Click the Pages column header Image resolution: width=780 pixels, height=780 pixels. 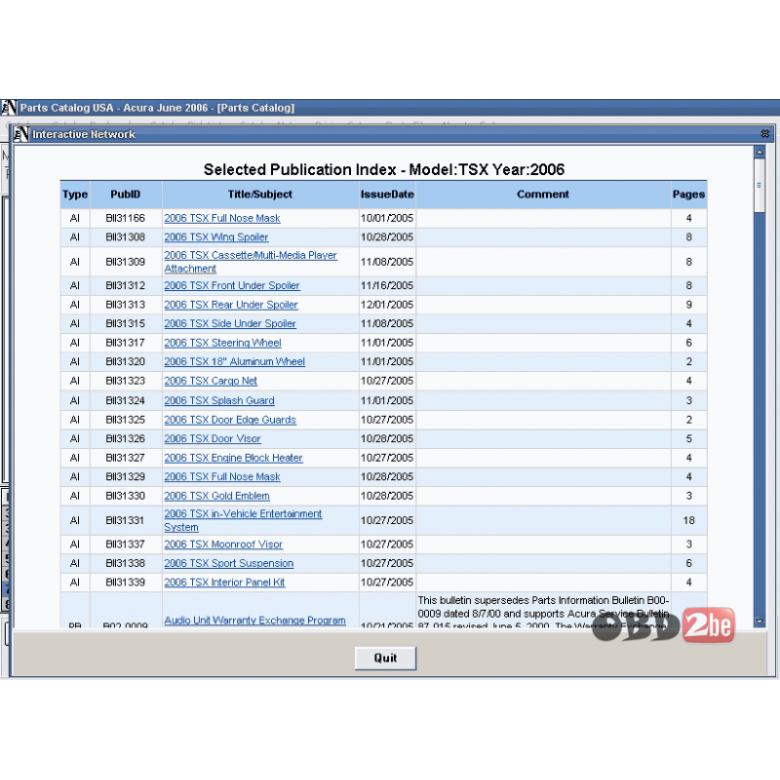pyautogui.click(x=688, y=195)
